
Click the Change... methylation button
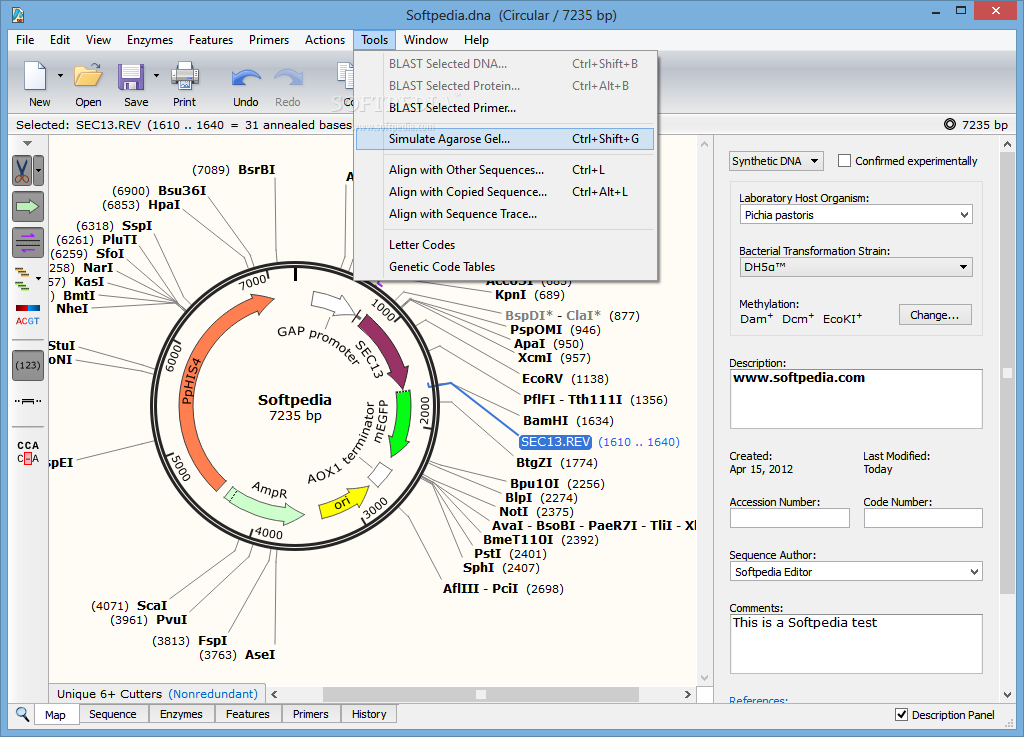tap(935, 315)
